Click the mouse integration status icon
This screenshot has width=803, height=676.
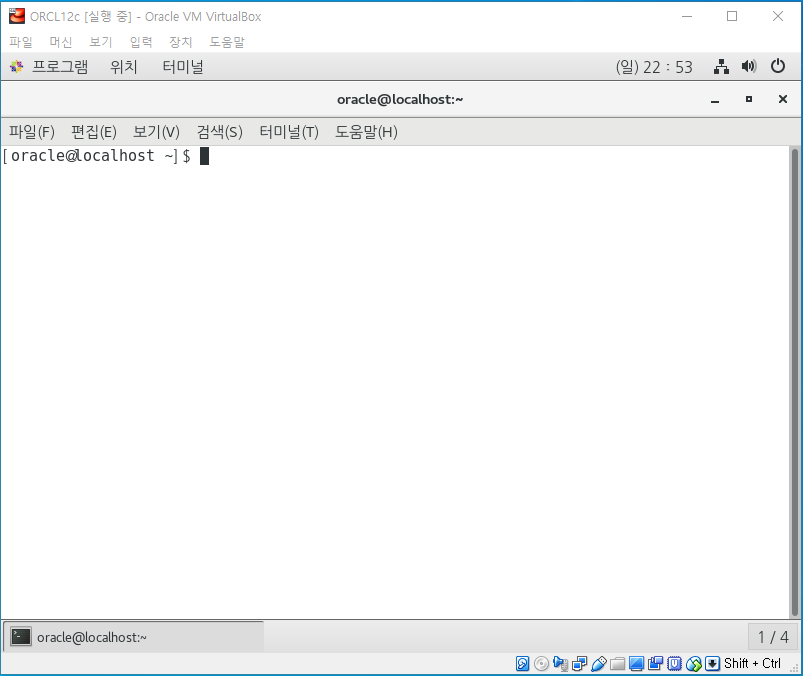point(693,664)
